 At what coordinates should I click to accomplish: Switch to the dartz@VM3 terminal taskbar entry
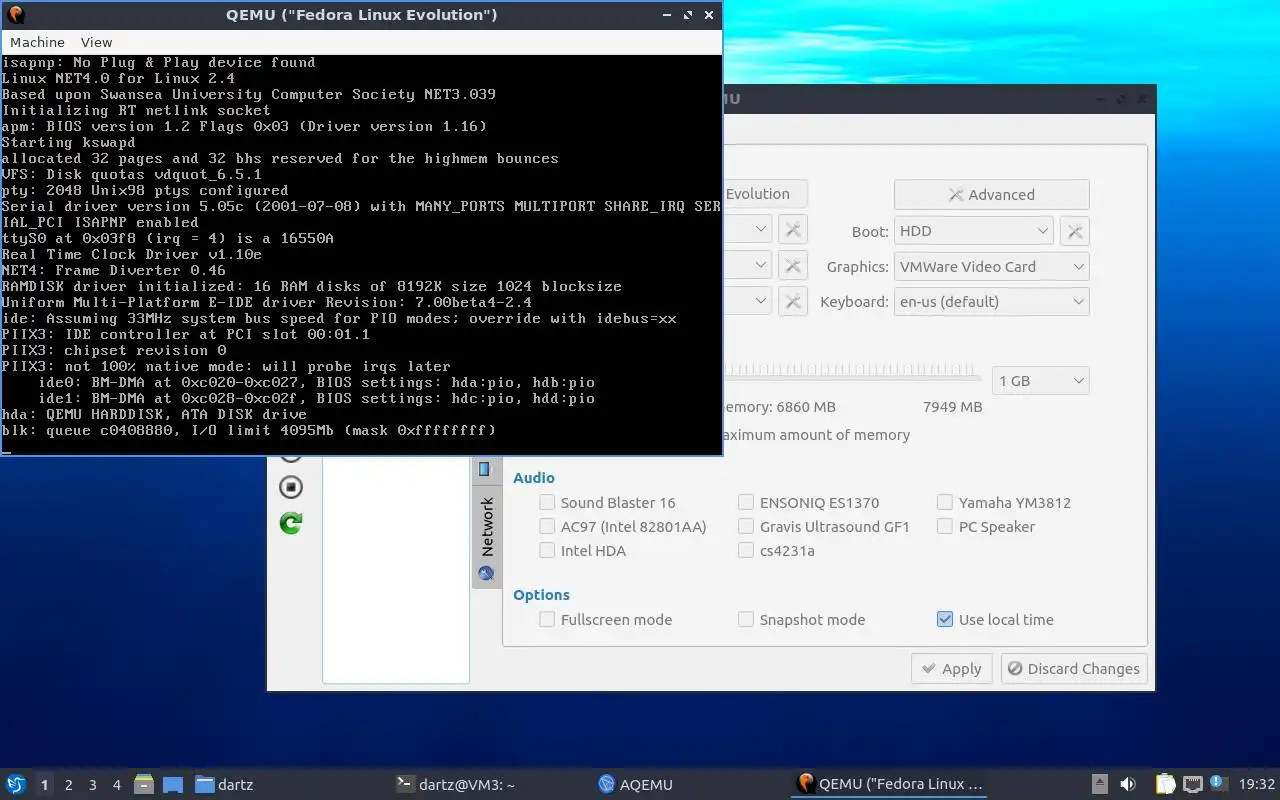tap(456, 784)
